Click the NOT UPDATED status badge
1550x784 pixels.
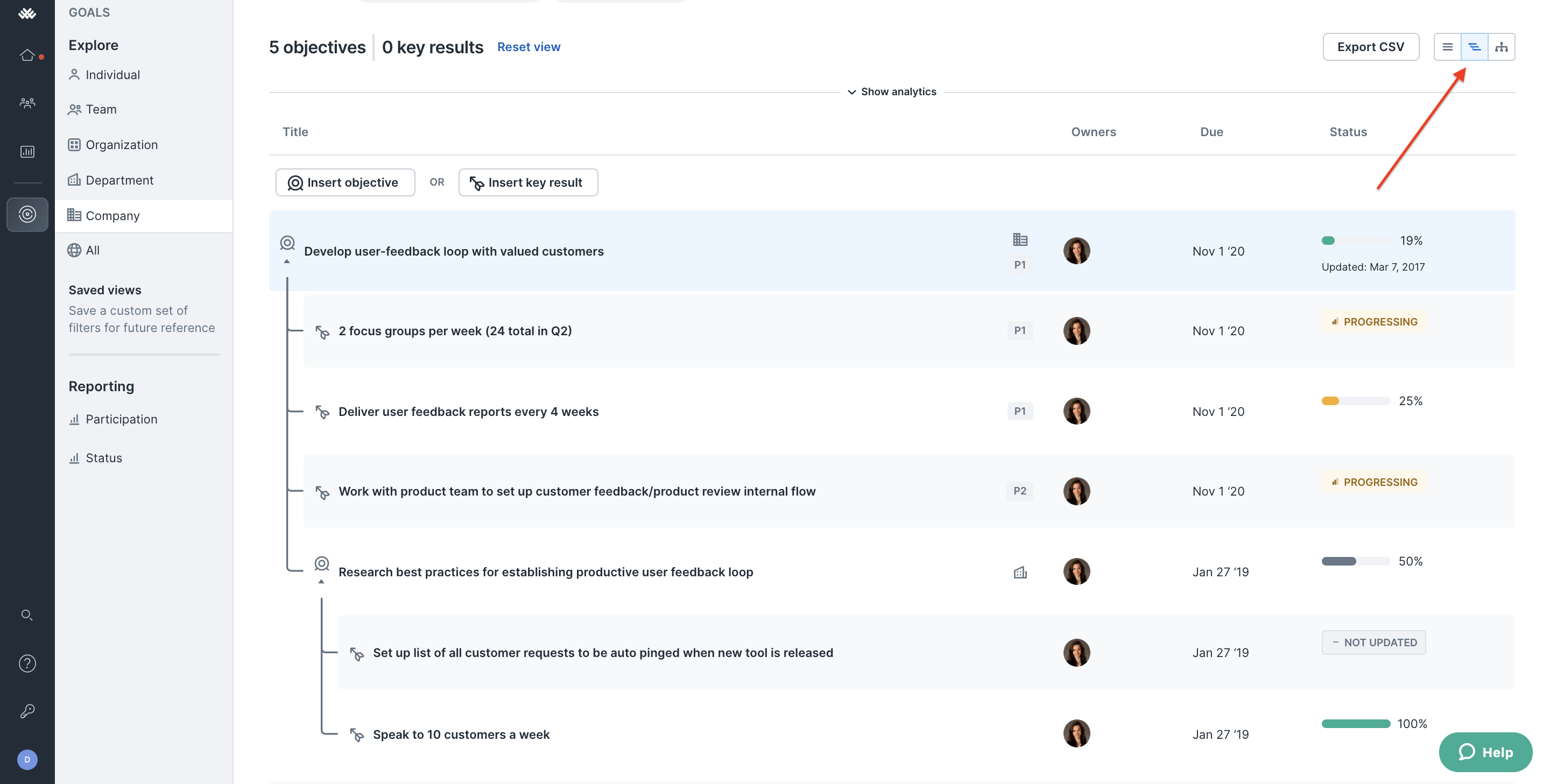click(x=1373, y=642)
